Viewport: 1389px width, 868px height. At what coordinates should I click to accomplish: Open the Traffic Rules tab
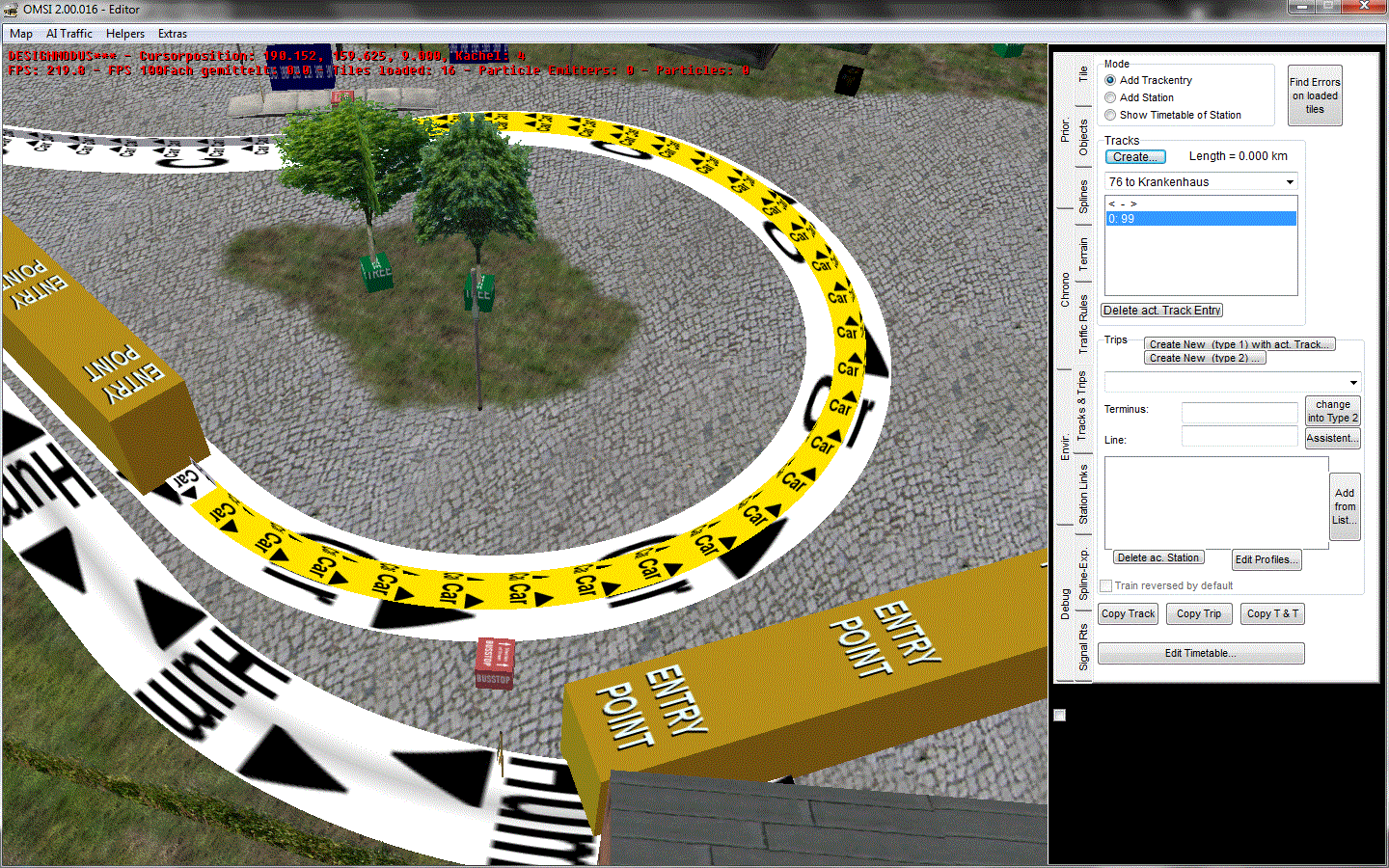(1083, 323)
